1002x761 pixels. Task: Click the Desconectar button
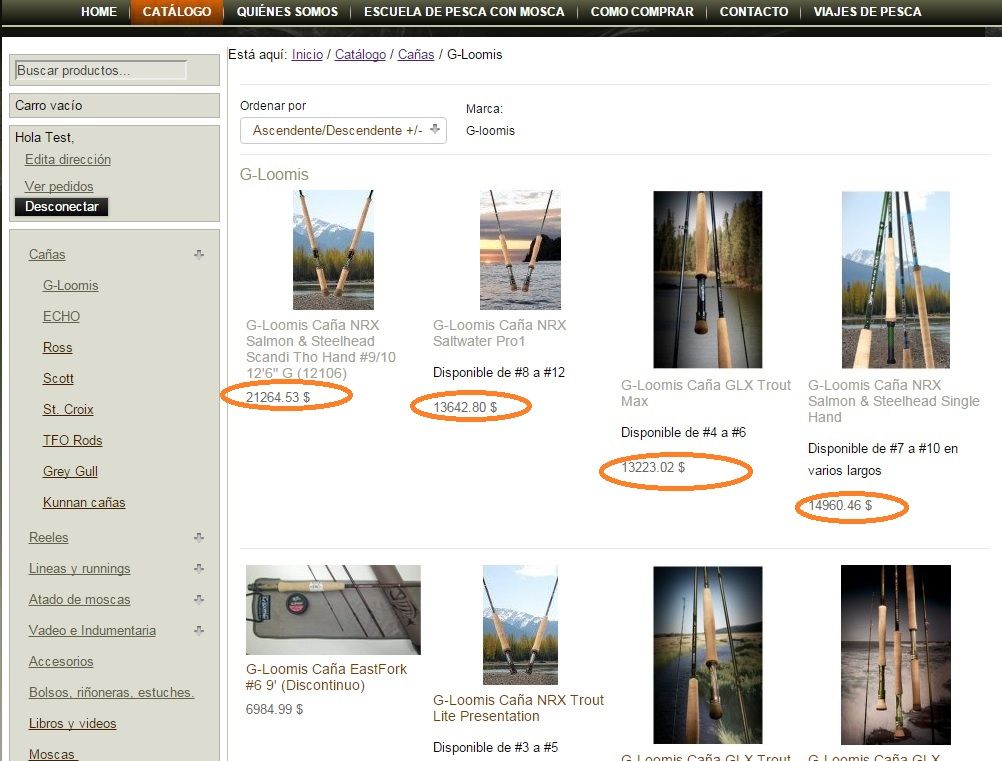pyautogui.click(x=61, y=206)
